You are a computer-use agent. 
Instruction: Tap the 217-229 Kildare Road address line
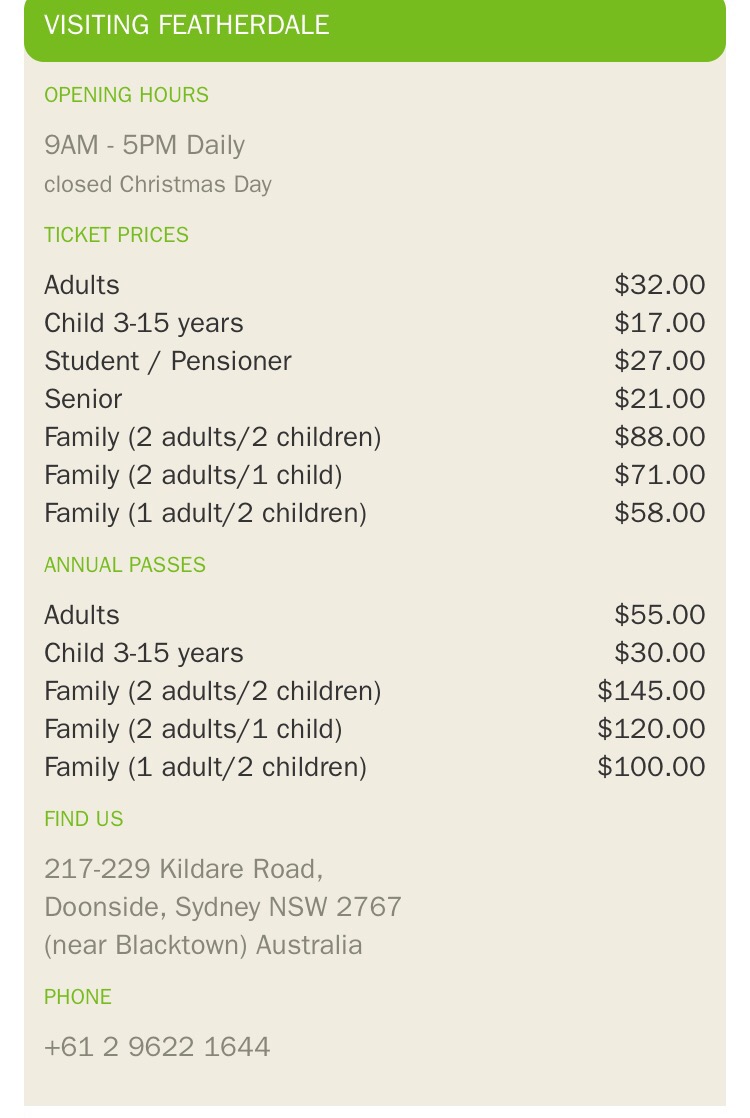pyautogui.click(x=183, y=868)
